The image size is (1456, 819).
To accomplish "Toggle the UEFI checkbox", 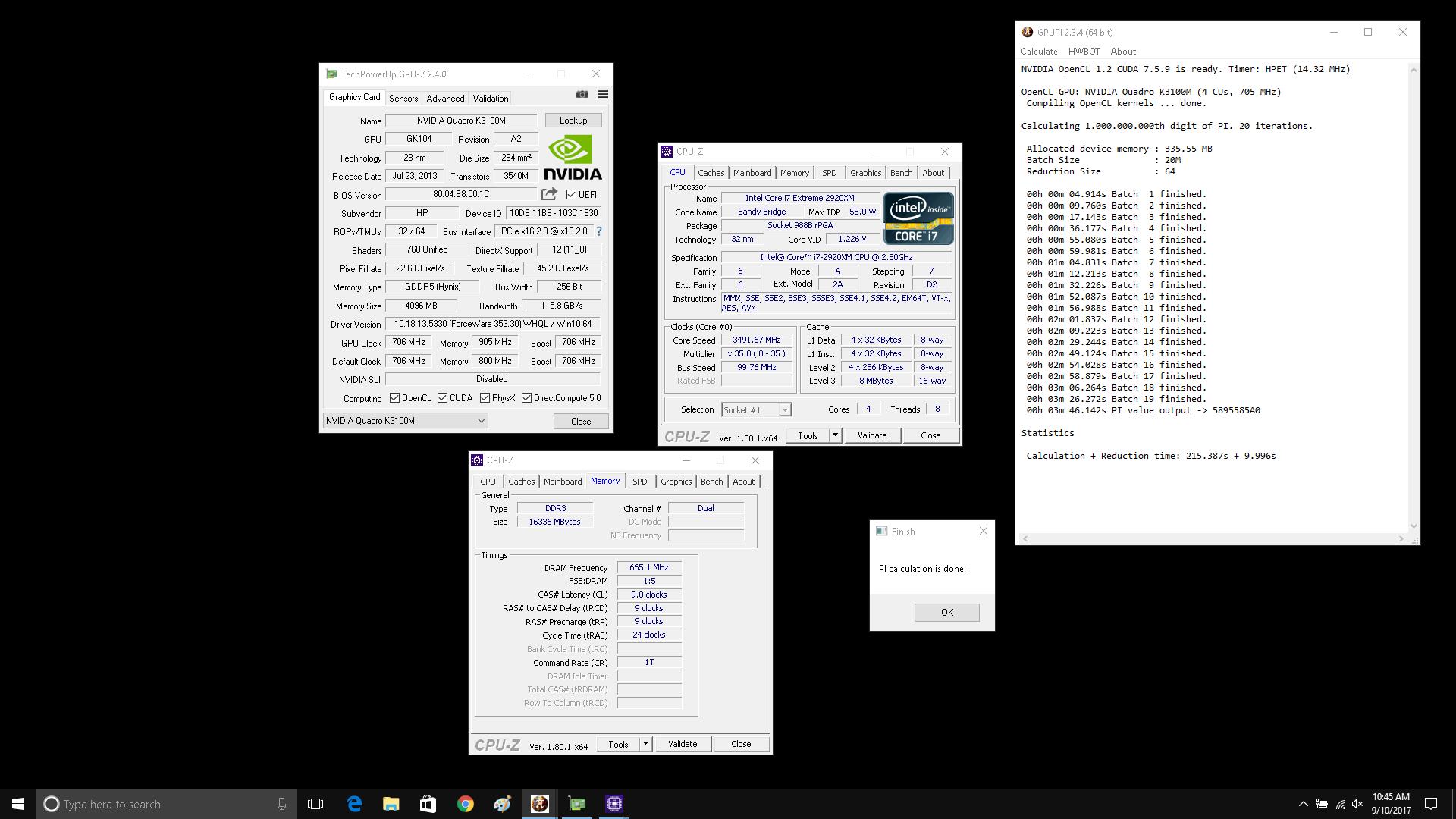I will pos(571,195).
